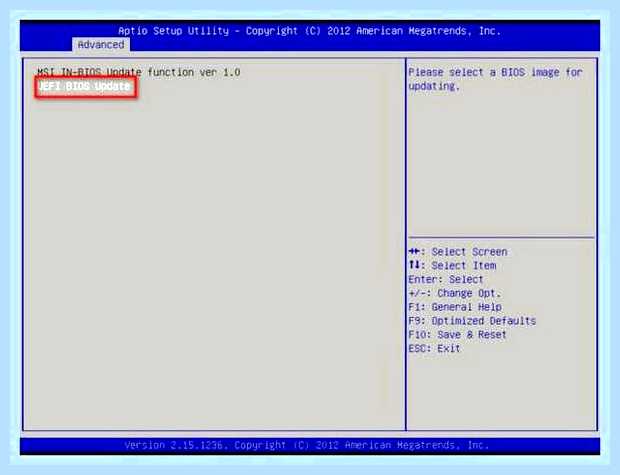Image resolution: width=620 pixels, height=475 pixels.
Task: Click the 'F10: Save & Reset' hint
Action: [x=457, y=335]
